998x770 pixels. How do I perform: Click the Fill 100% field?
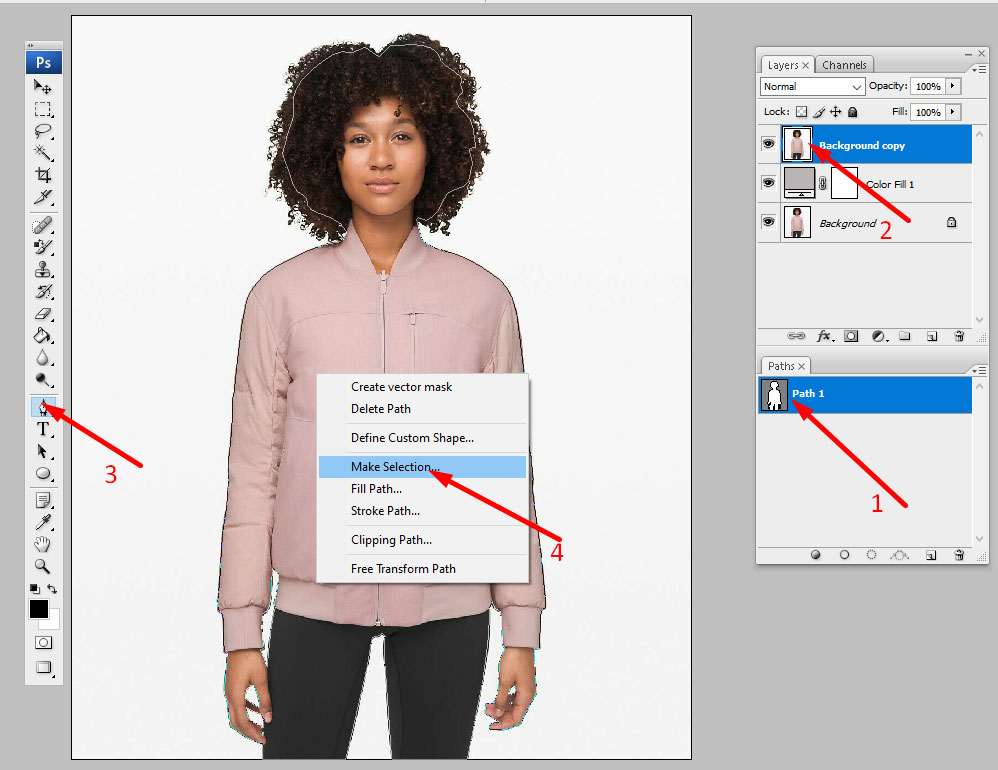927,112
